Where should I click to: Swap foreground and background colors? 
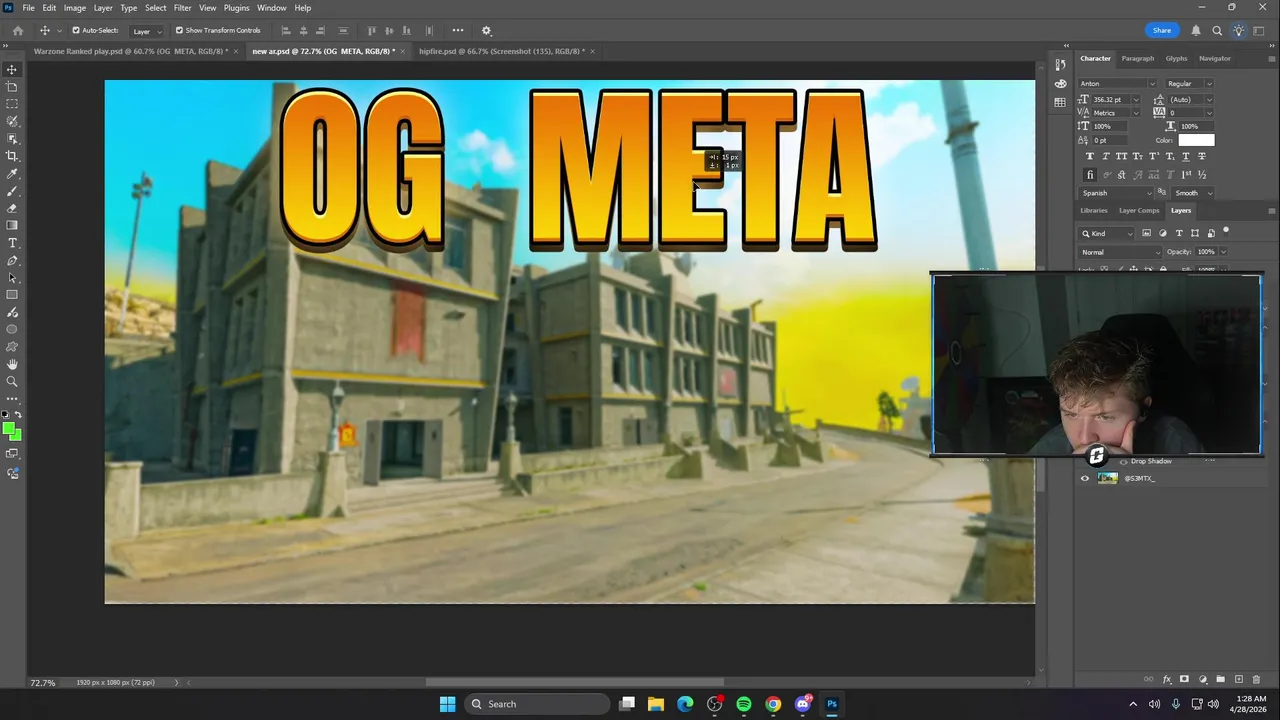tap(17, 413)
